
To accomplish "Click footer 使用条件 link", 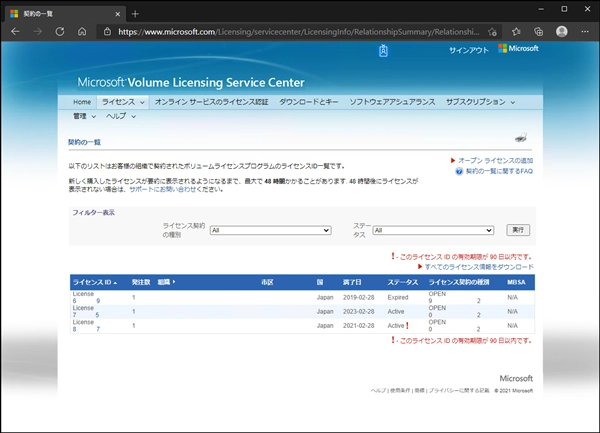I will pyautogui.click(x=400, y=391).
